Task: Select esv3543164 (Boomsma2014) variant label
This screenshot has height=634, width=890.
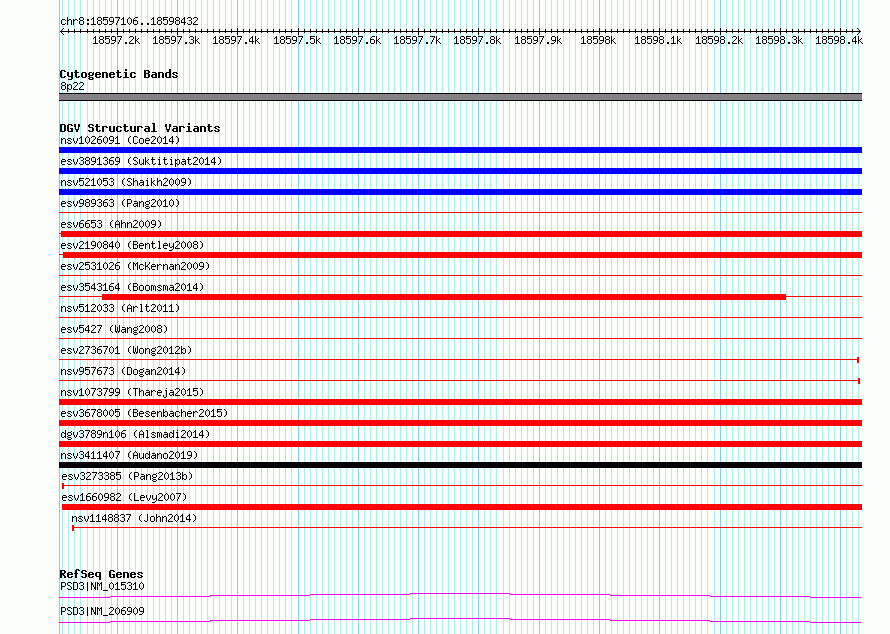Action: (132, 287)
